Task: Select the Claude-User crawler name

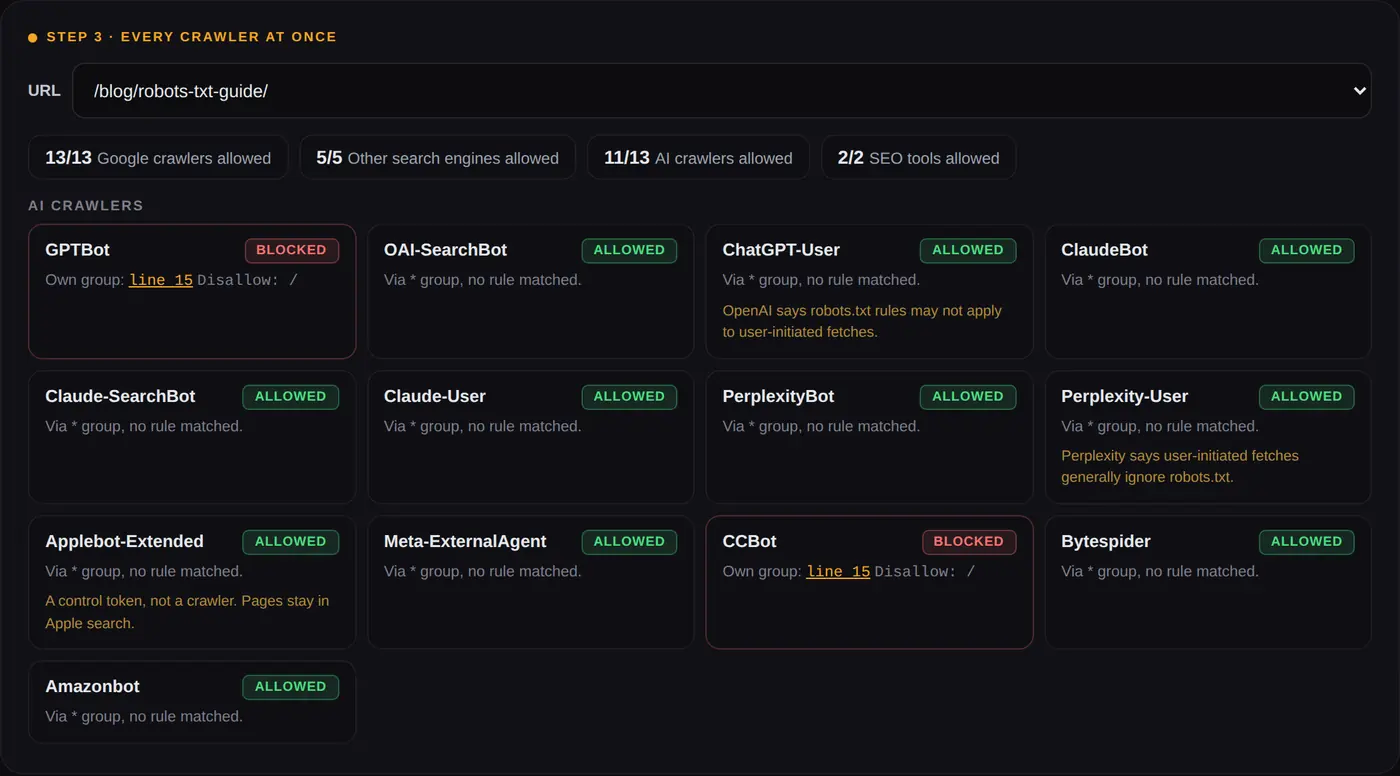Action: [x=435, y=396]
